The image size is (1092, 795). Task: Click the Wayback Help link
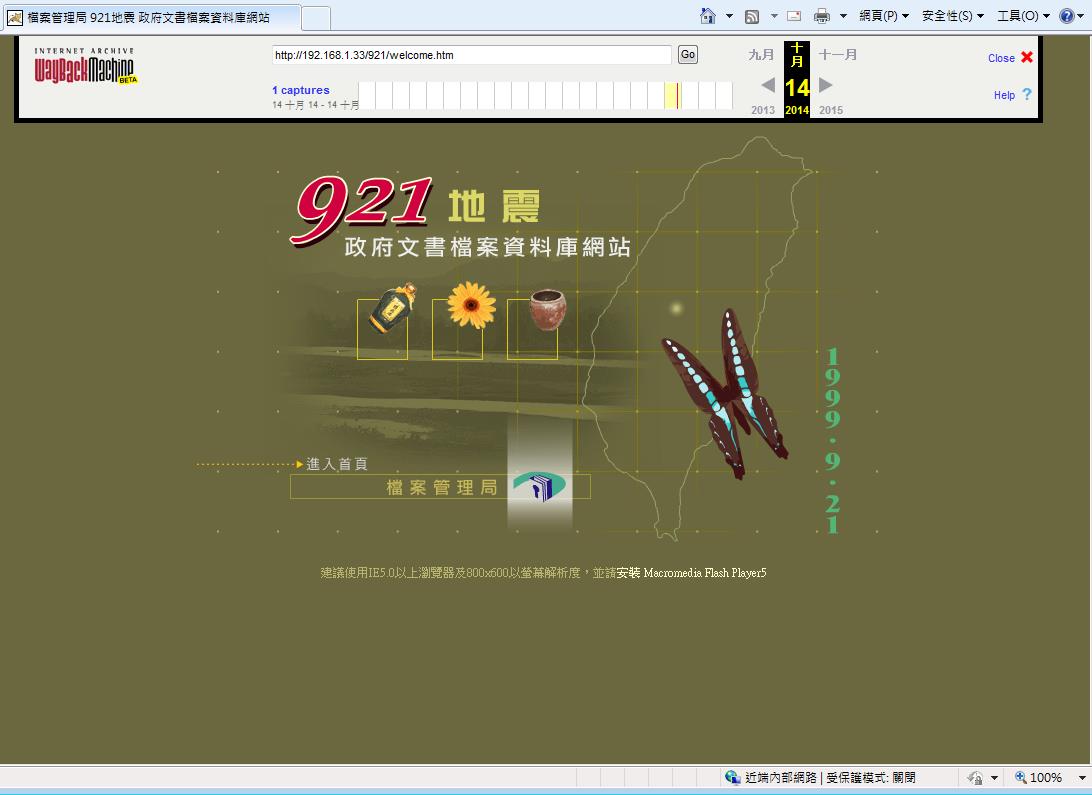tap(1004, 95)
